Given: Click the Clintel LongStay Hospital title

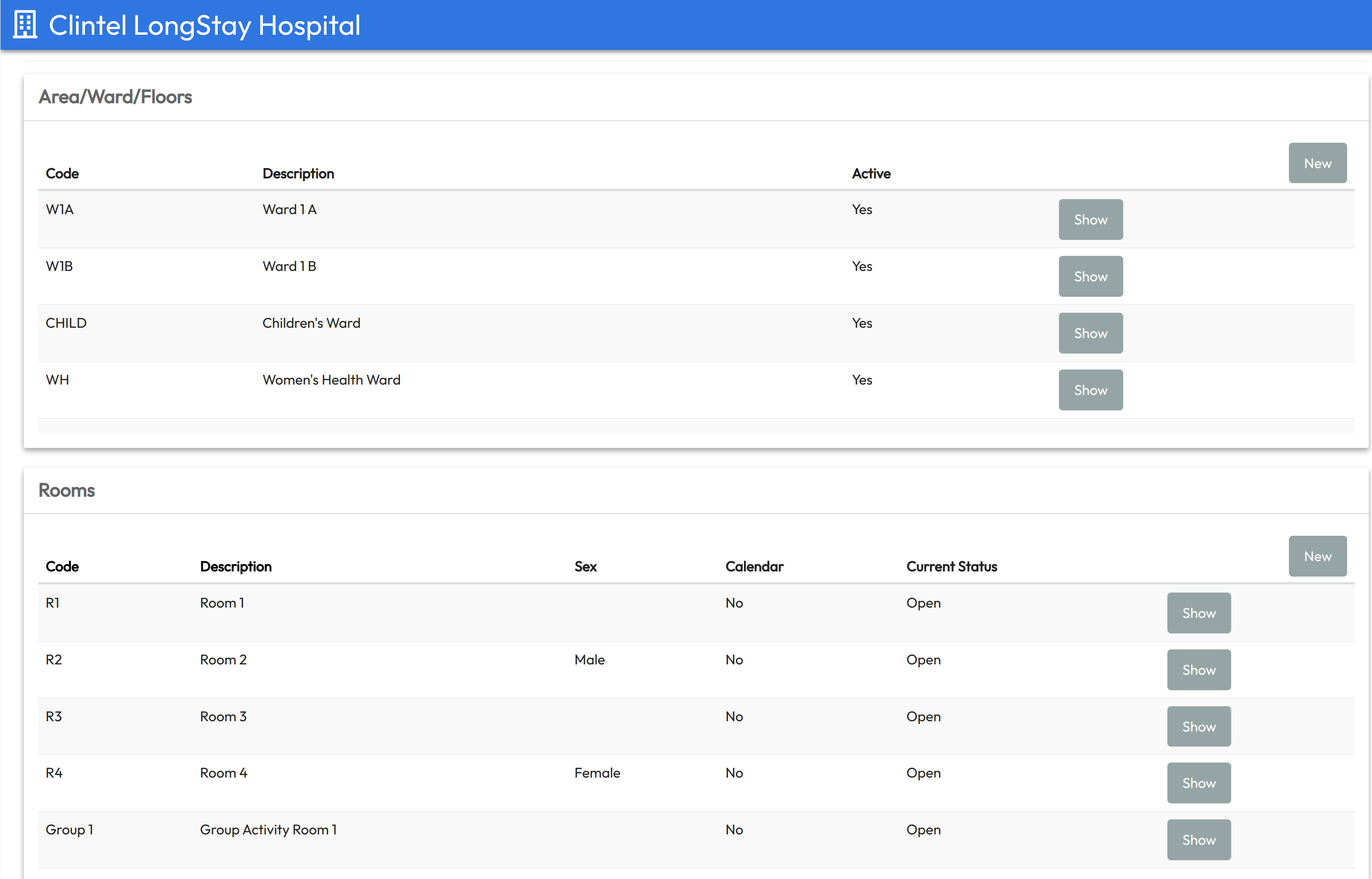Looking at the screenshot, I should (204, 26).
